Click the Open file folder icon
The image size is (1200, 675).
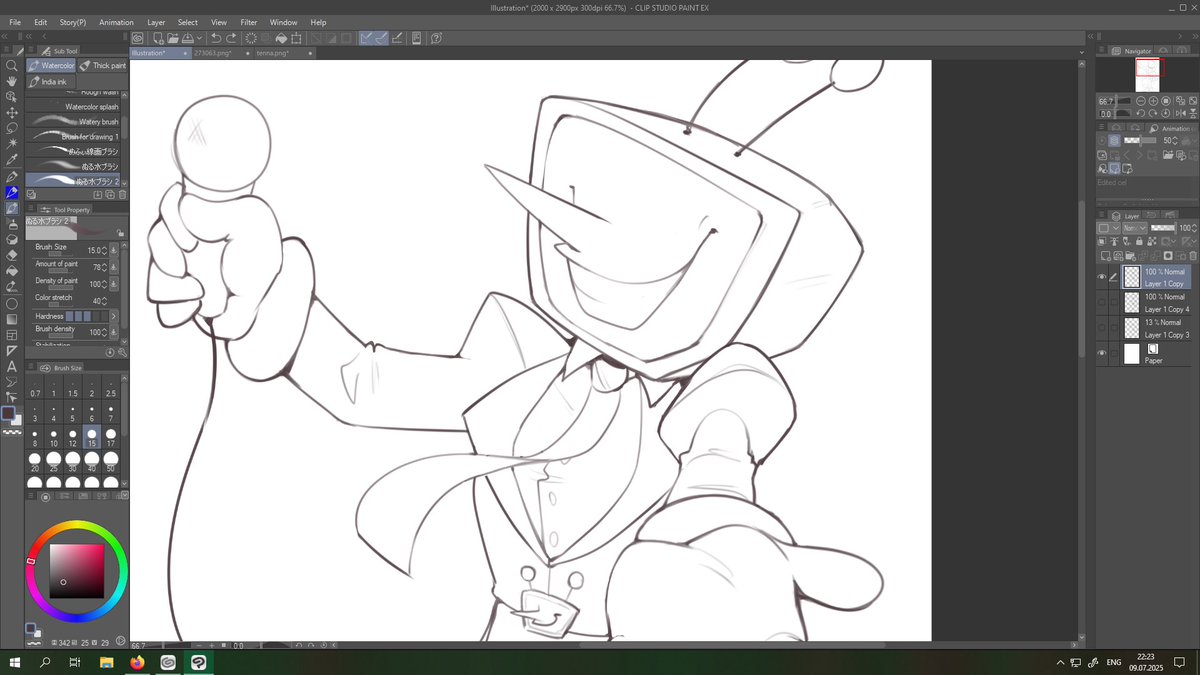tap(172, 38)
